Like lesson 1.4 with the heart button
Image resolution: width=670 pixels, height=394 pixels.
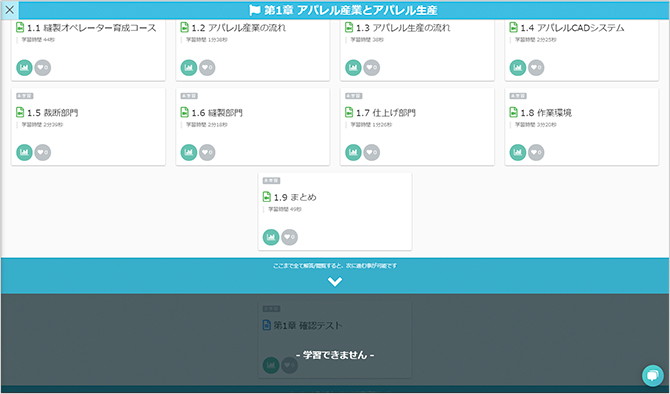click(536, 68)
